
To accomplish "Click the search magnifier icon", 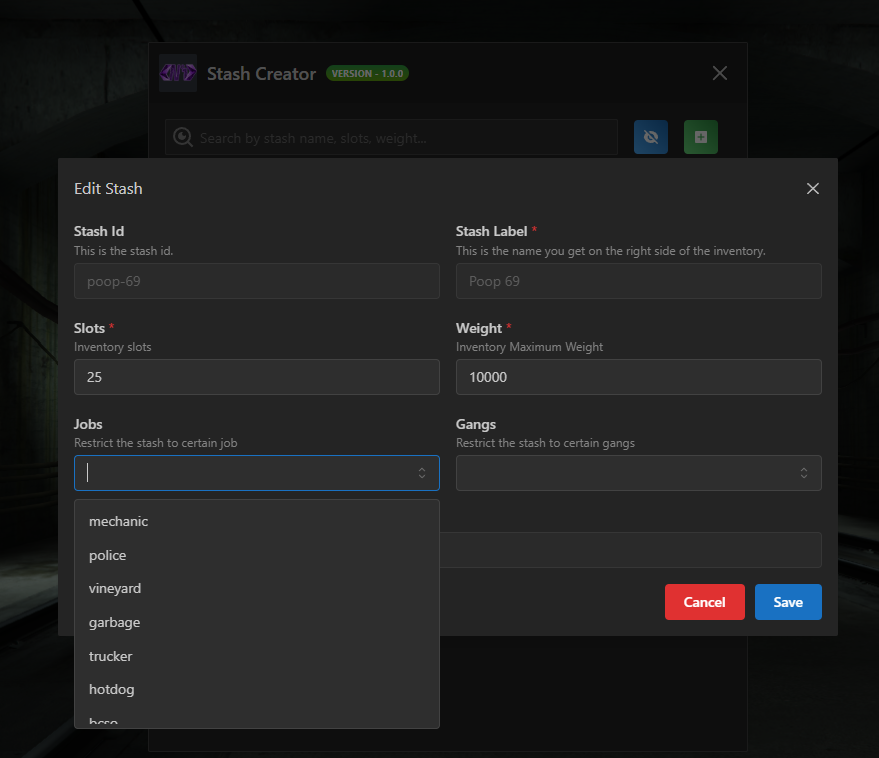I will click(x=183, y=137).
